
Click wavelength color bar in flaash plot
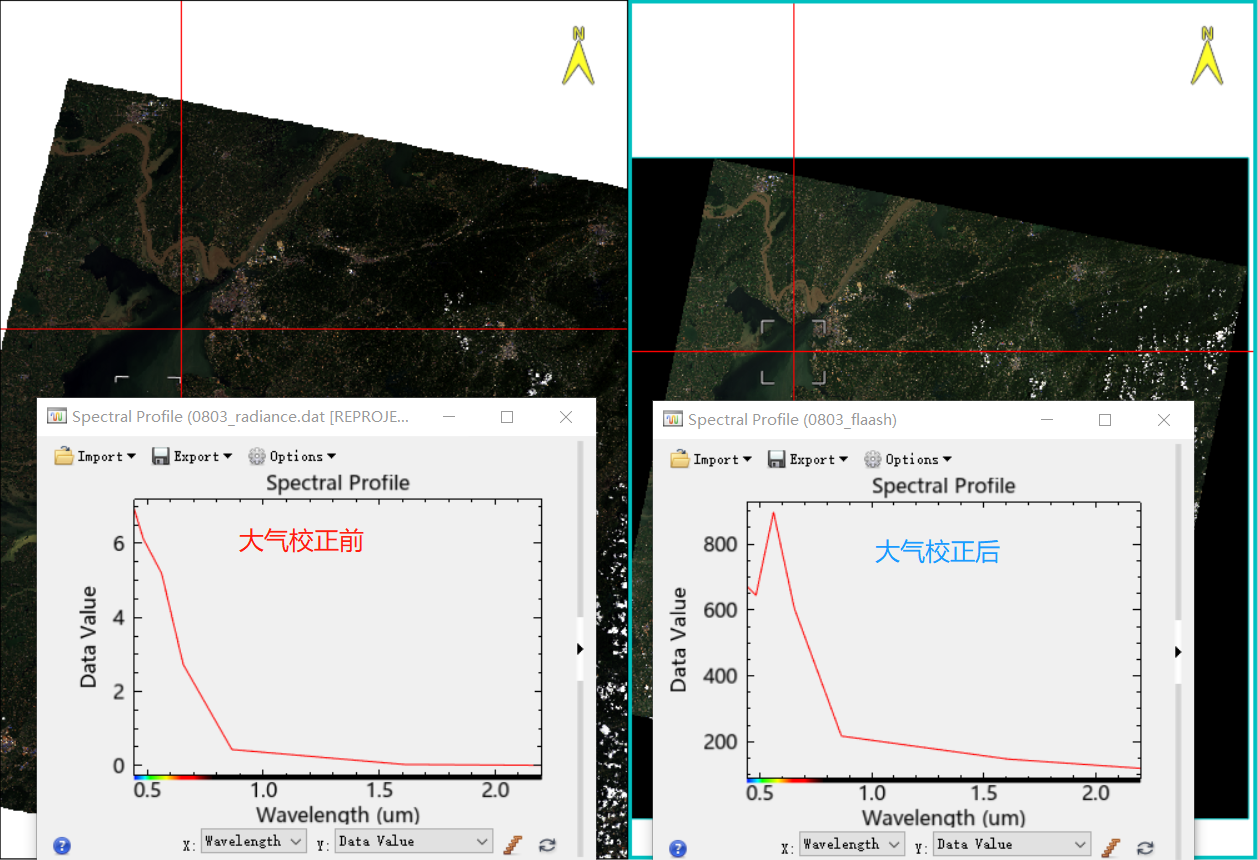tap(943, 779)
